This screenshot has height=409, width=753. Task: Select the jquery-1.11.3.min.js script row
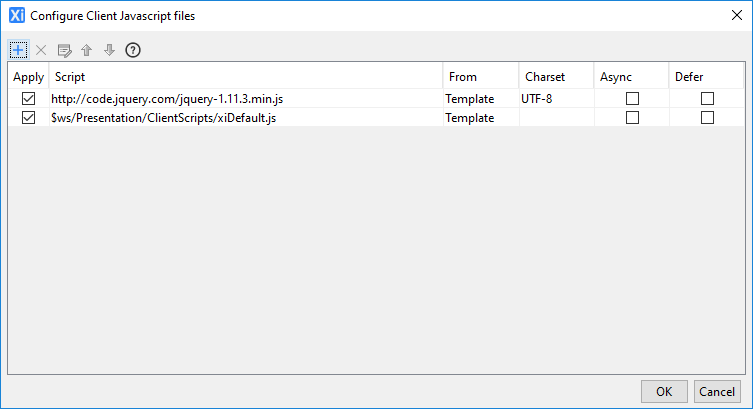pos(167,99)
